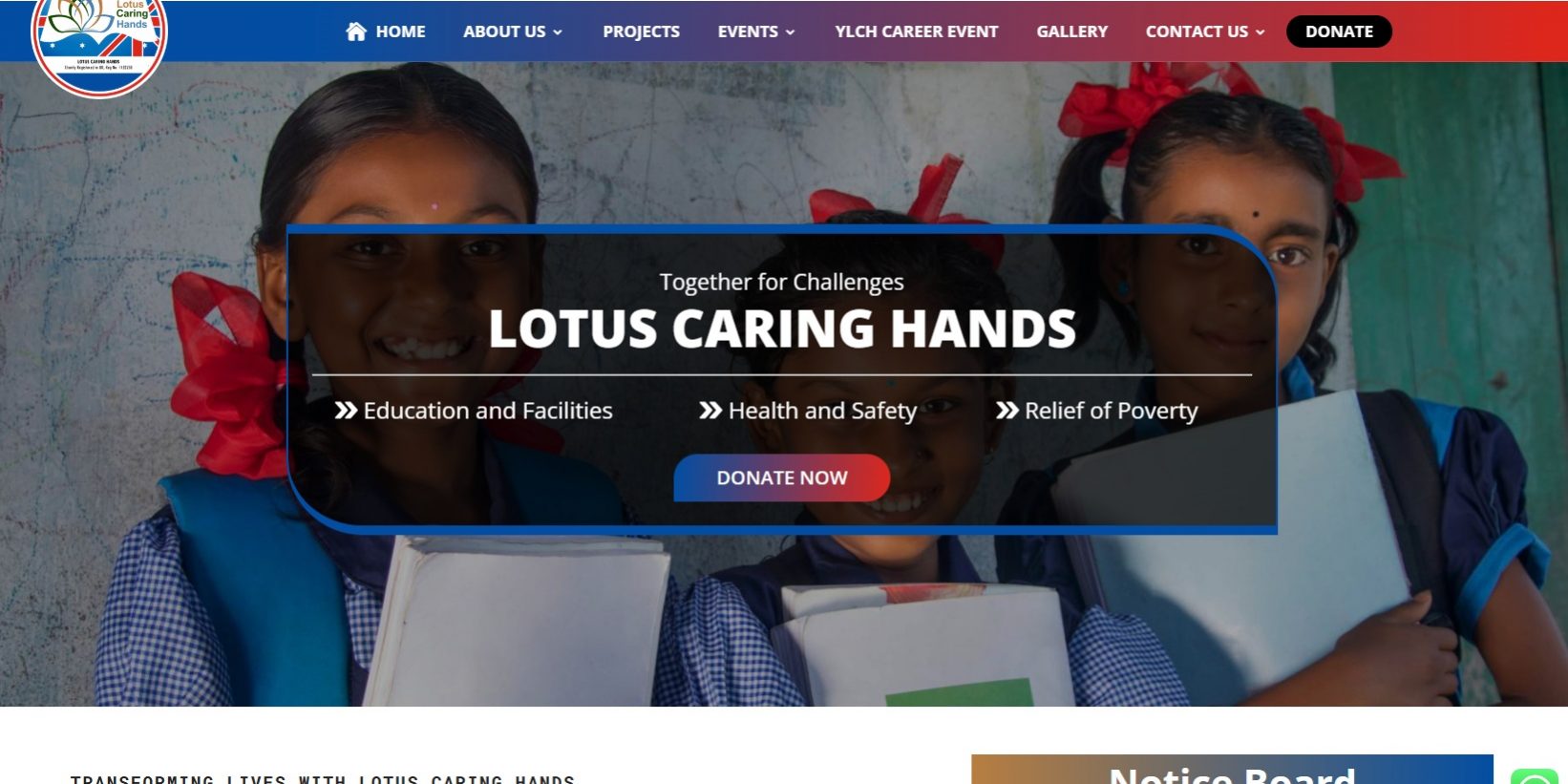The height and width of the screenshot is (784, 1568).
Task: Expand the Contact Us dropdown chevron
Action: coord(1260,32)
